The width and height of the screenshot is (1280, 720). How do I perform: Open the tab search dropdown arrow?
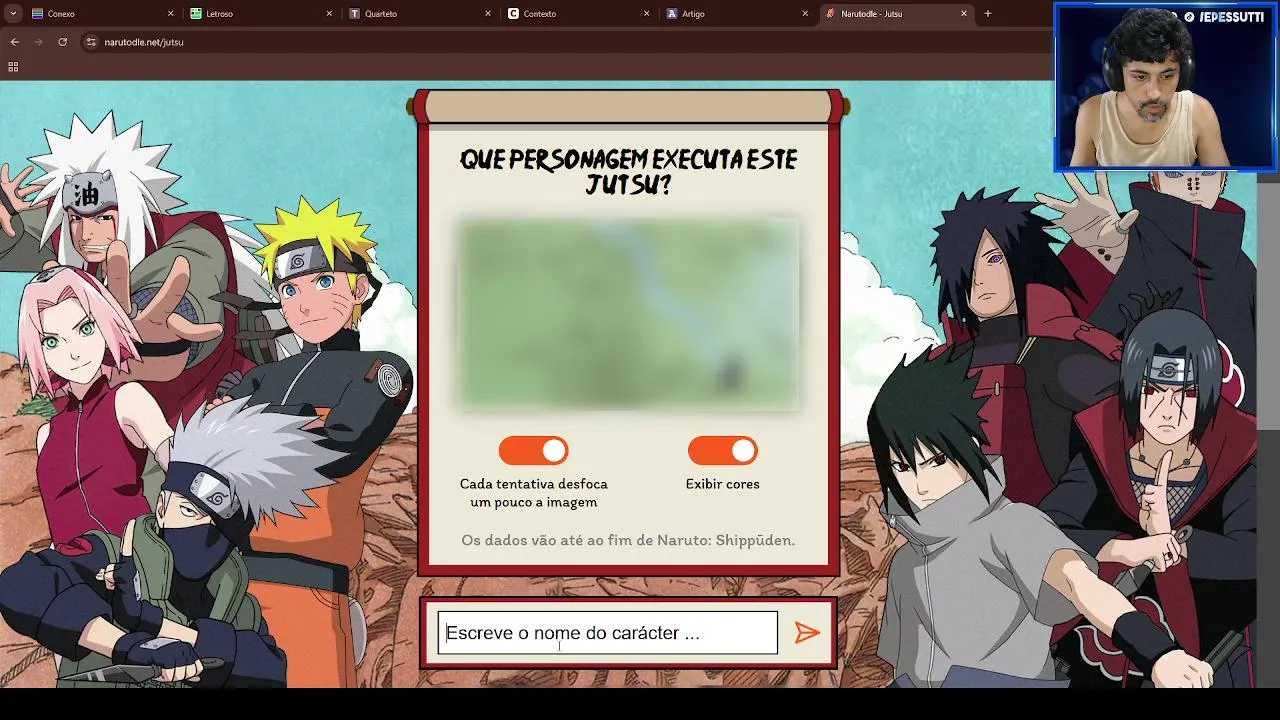point(12,14)
